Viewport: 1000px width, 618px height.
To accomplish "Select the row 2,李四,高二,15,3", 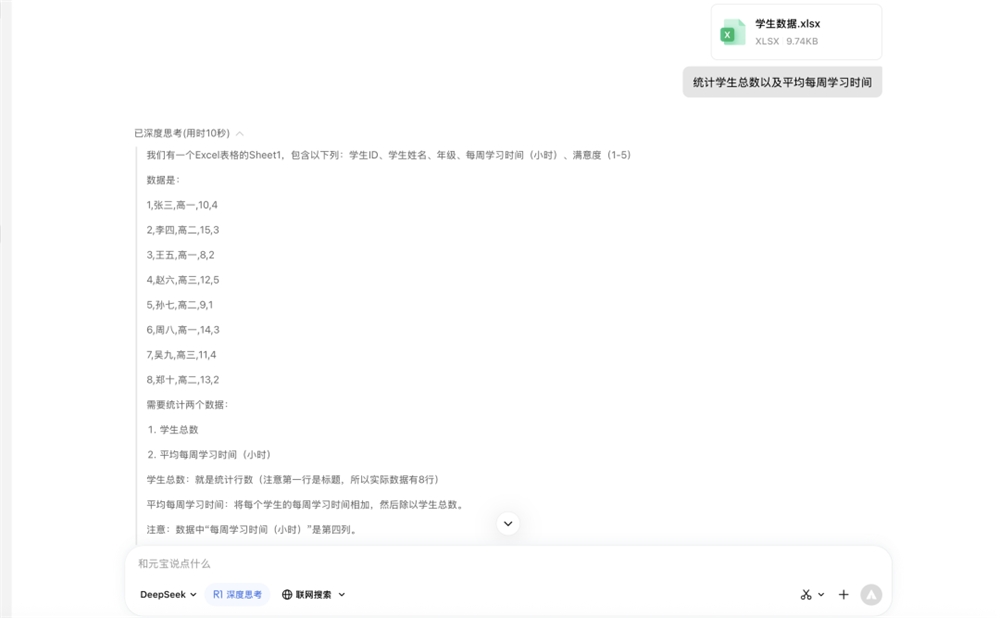I will (182, 230).
